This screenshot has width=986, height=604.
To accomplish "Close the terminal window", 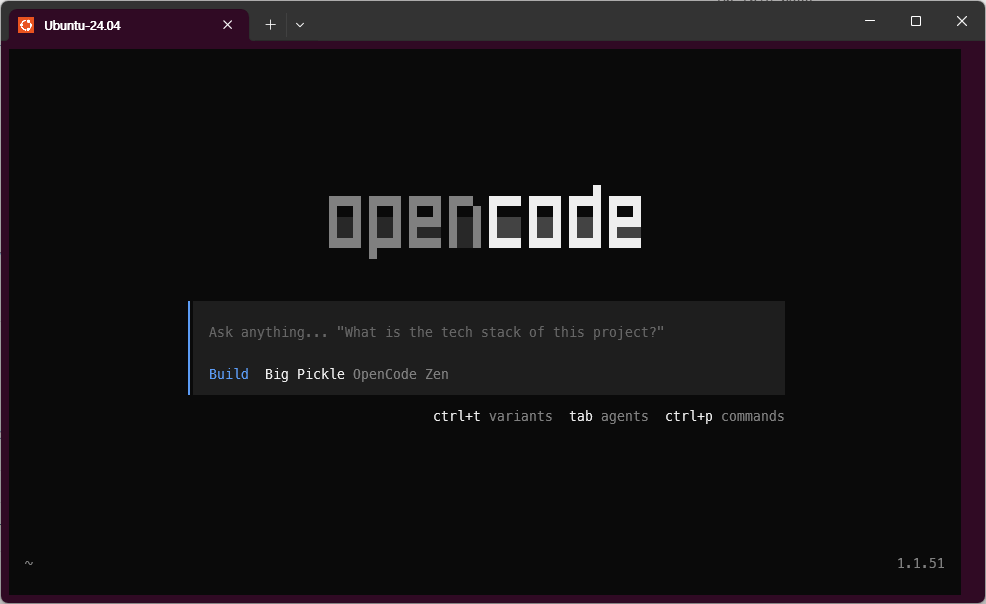I will 962,21.
